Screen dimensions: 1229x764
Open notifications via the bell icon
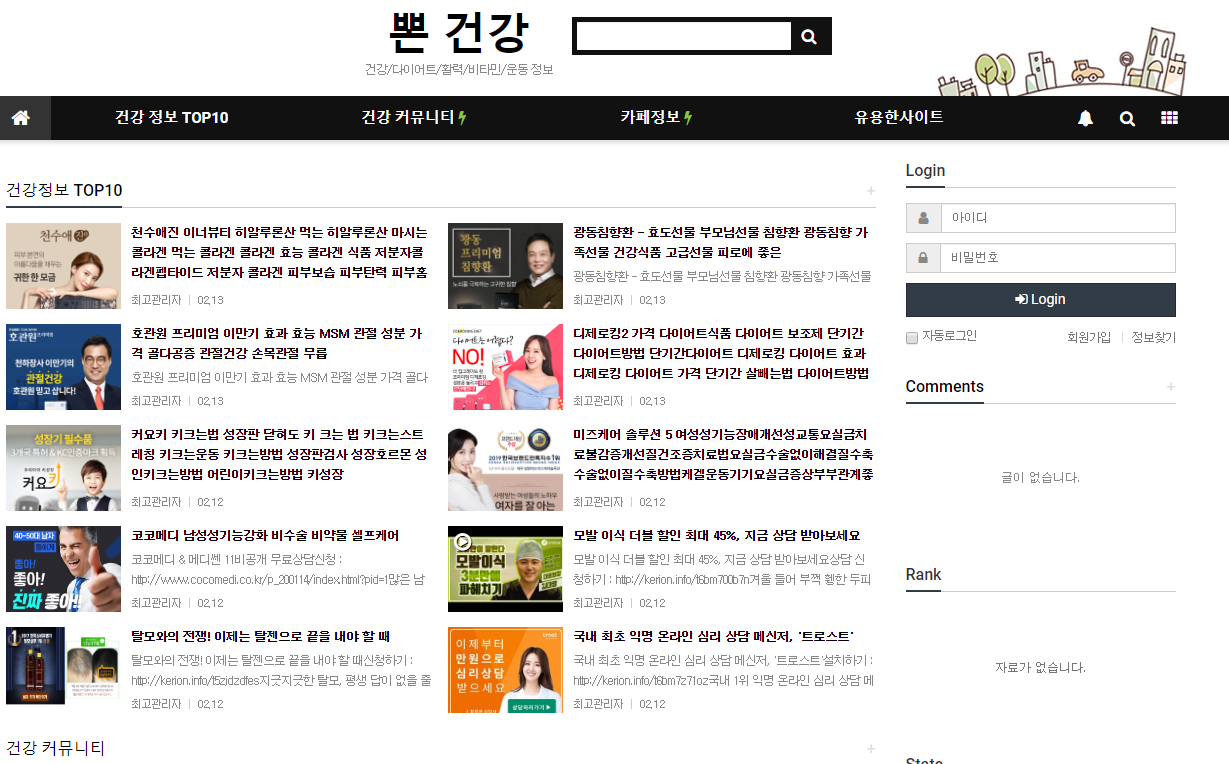1085,118
